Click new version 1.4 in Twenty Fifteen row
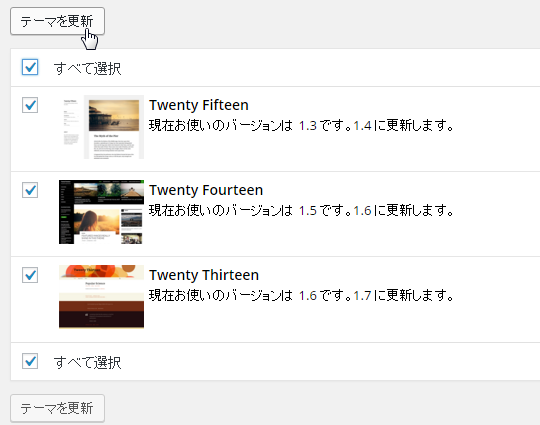This screenshot has height=425, width=540. [362, 126]
